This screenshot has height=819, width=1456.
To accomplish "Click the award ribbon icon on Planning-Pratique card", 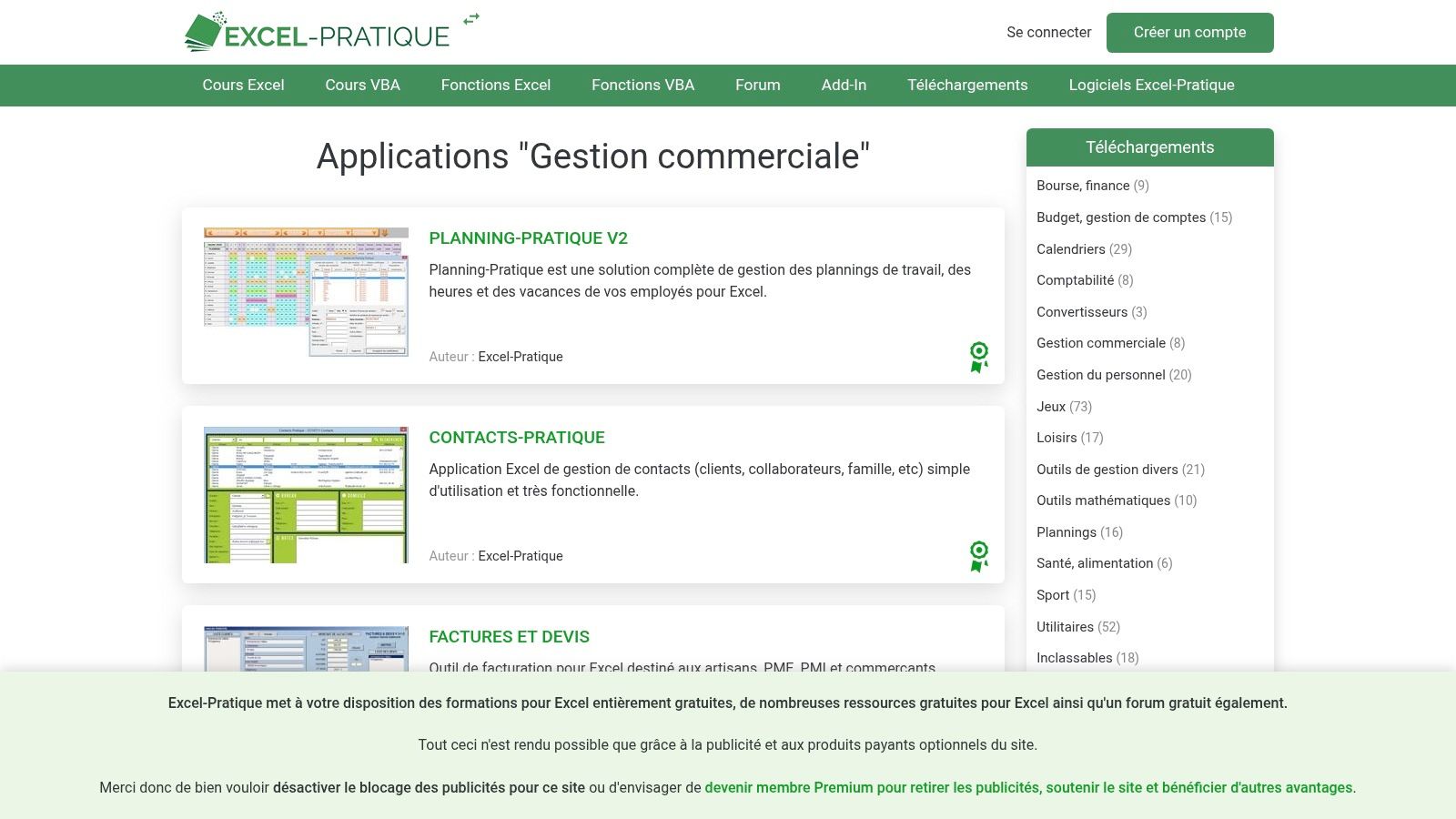I will 978,357.
